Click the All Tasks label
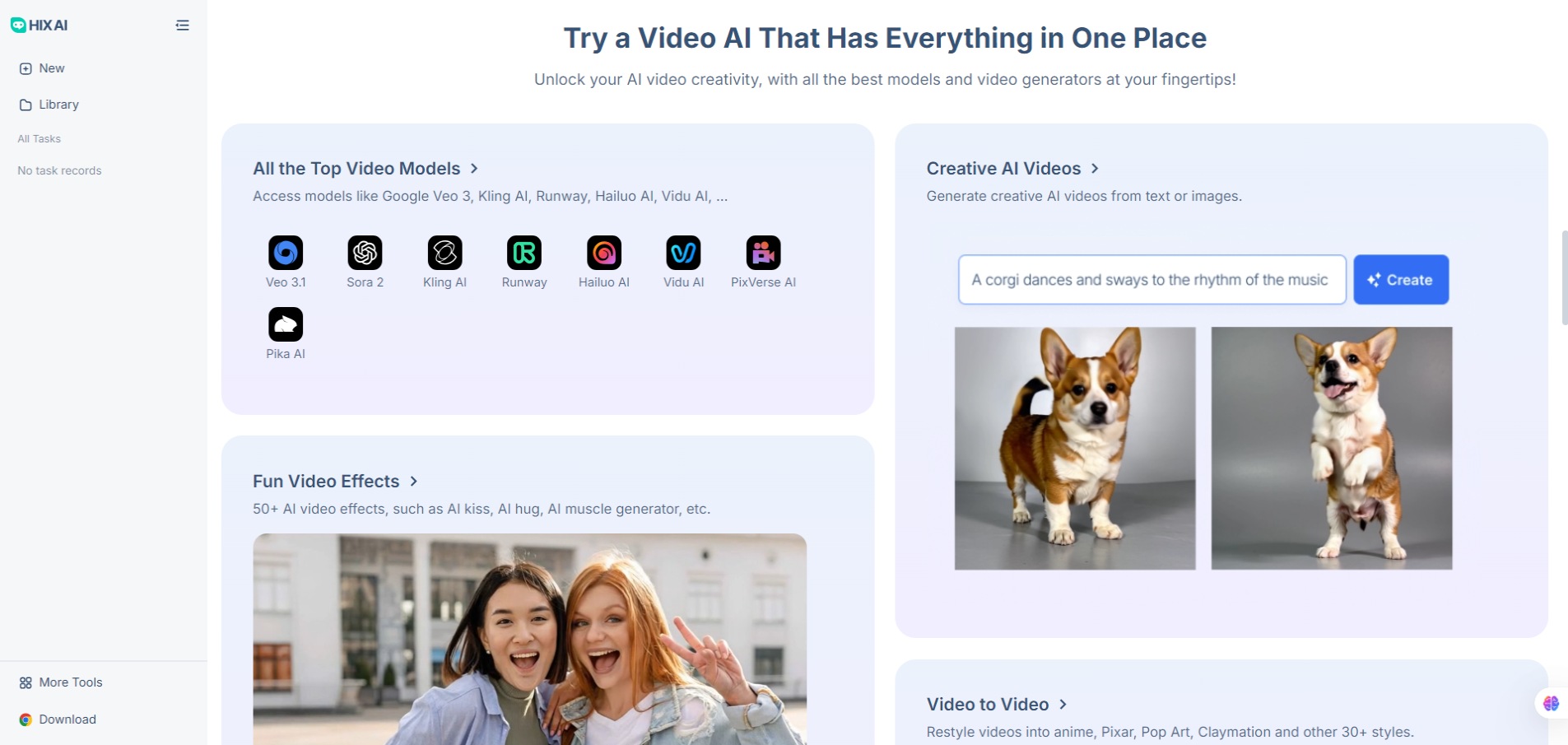The image size is (1568, 745). [40, 139]
